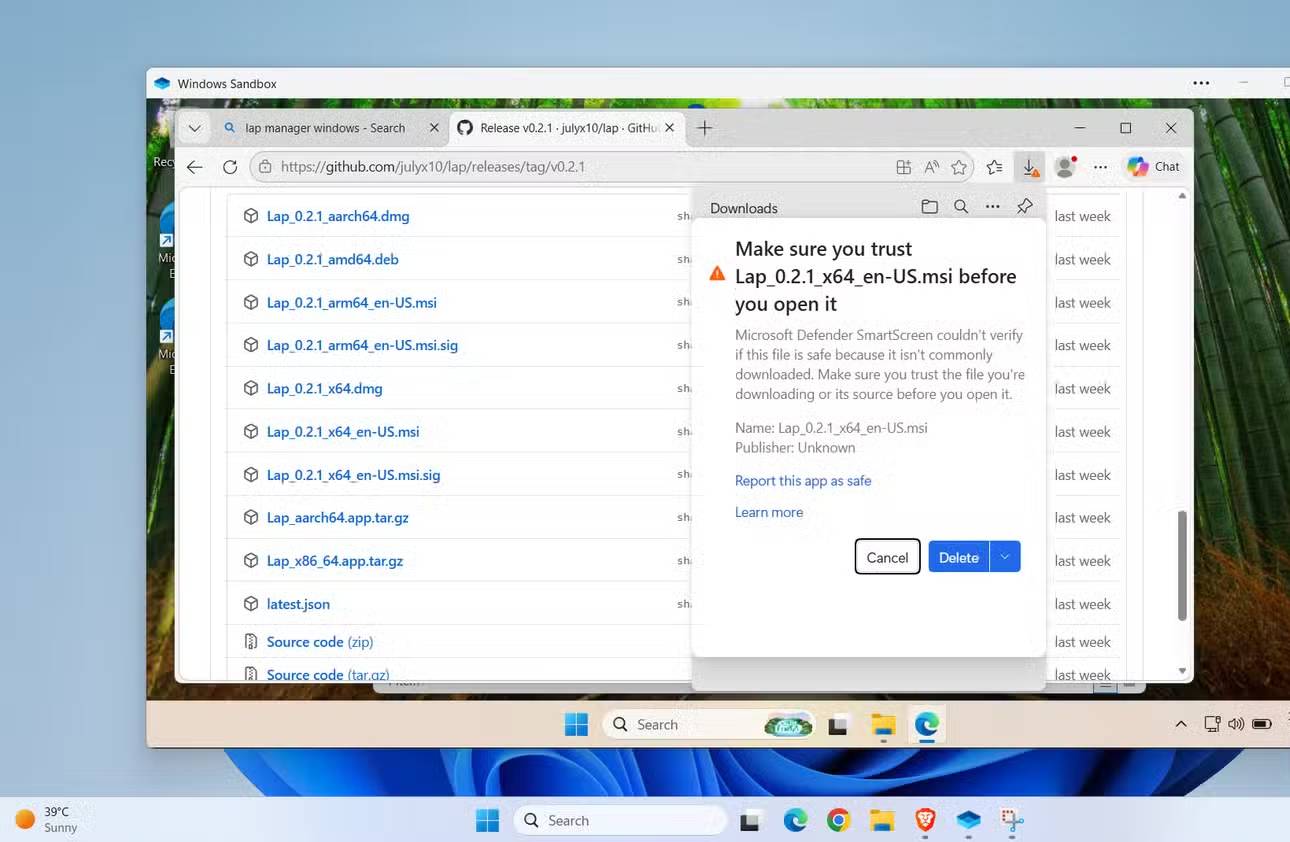This screenshot has height=842, width=1290.
Task: Open more options in the Downloads panel
Action: click(993, 207)
